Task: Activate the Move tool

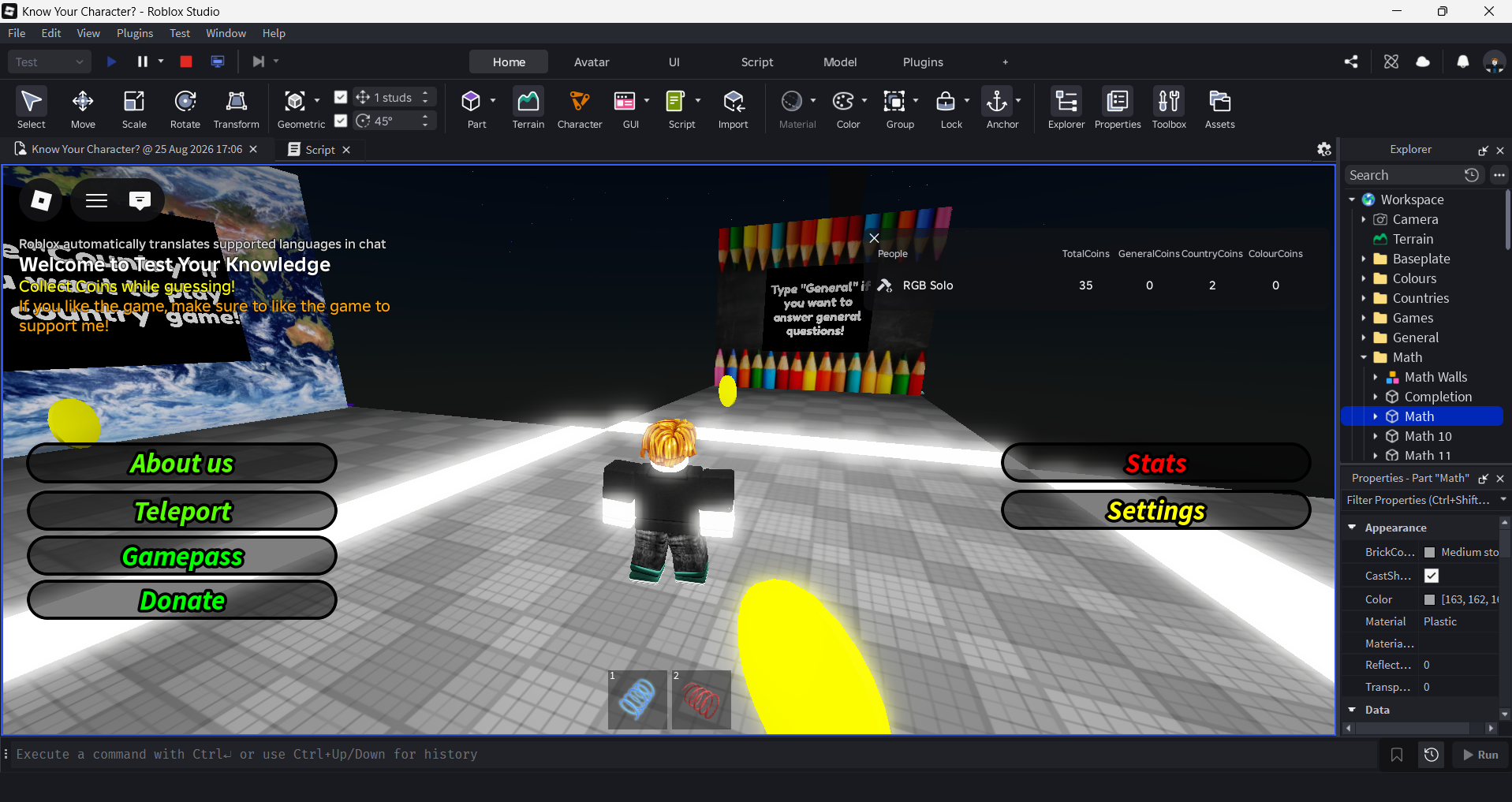Action: 83,108
